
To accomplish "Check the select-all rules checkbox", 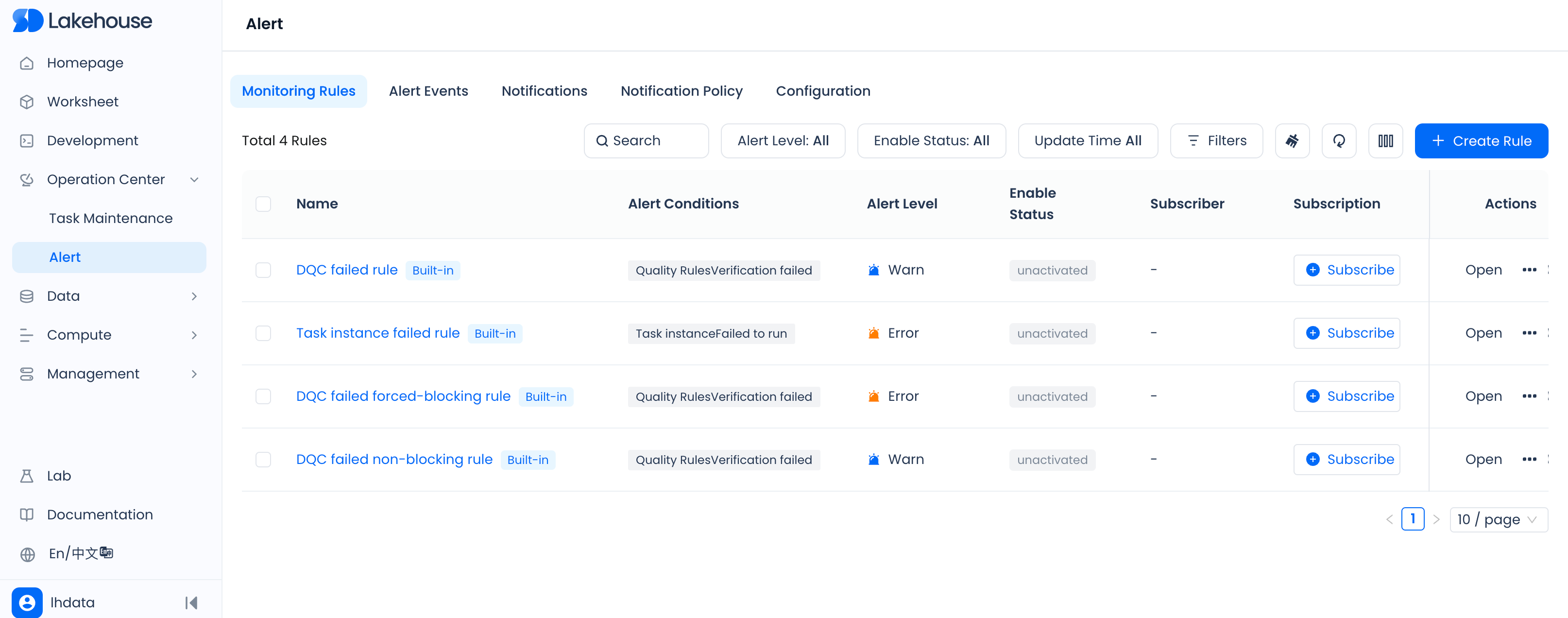I will click(x=263, y=204).
